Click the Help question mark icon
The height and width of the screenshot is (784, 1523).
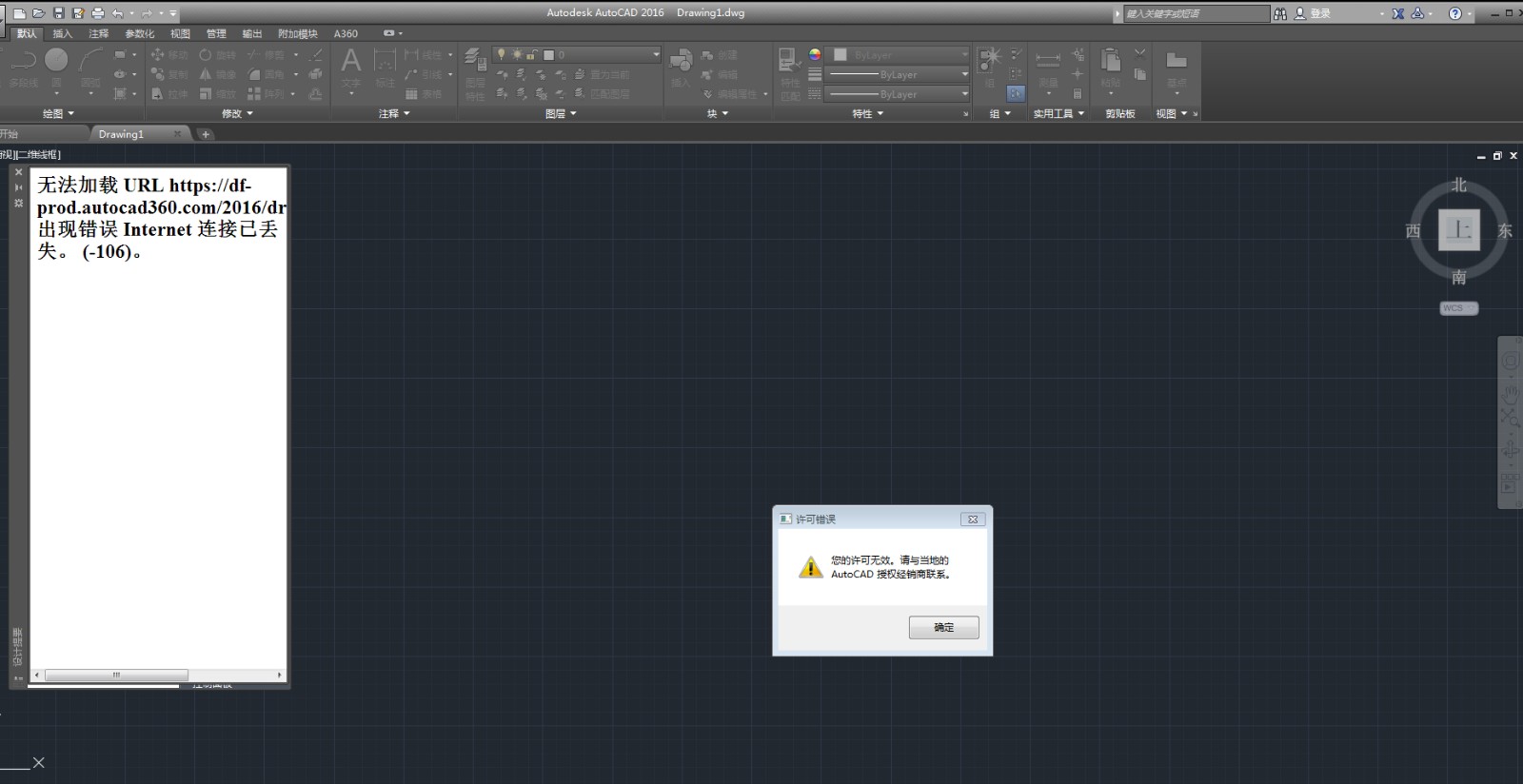coord(1454,13)
